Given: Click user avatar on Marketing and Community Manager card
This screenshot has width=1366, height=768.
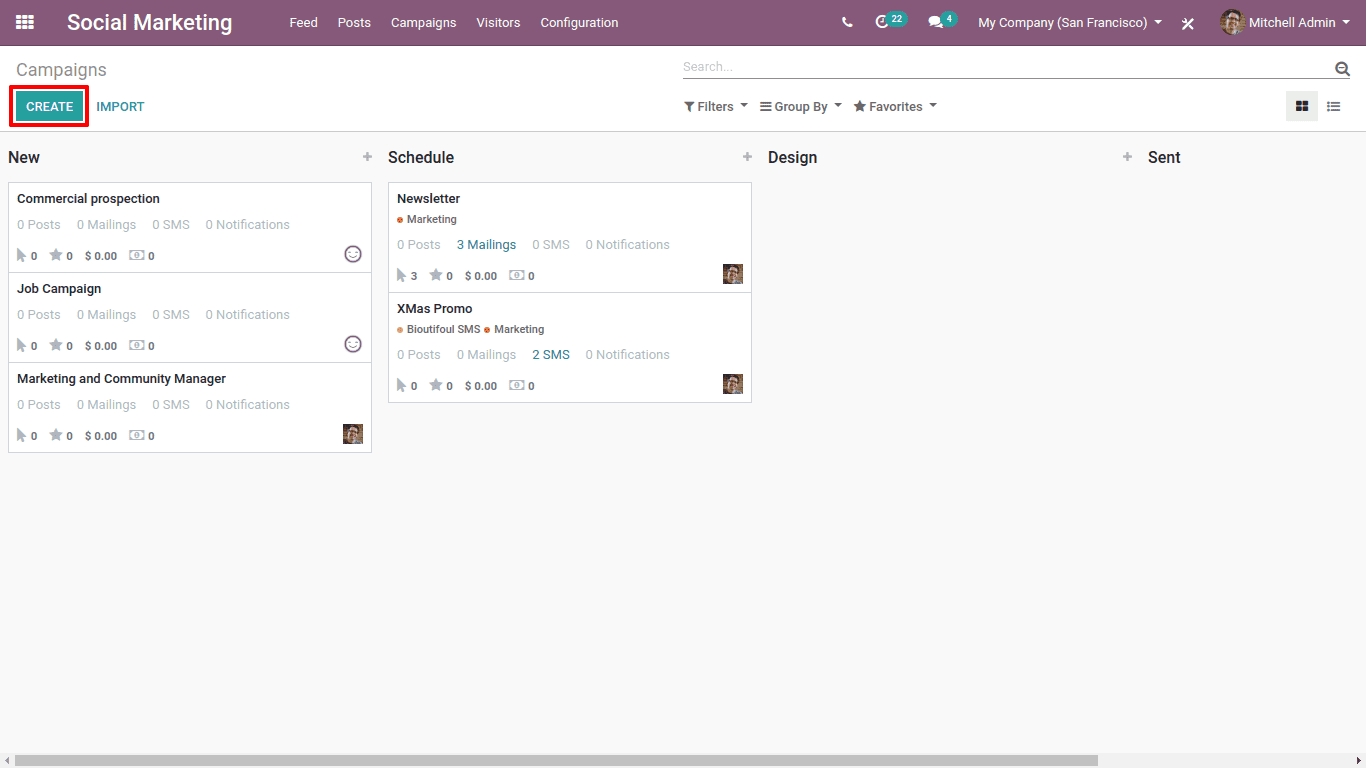Looking at the screenshot, I should coord(353,434).
